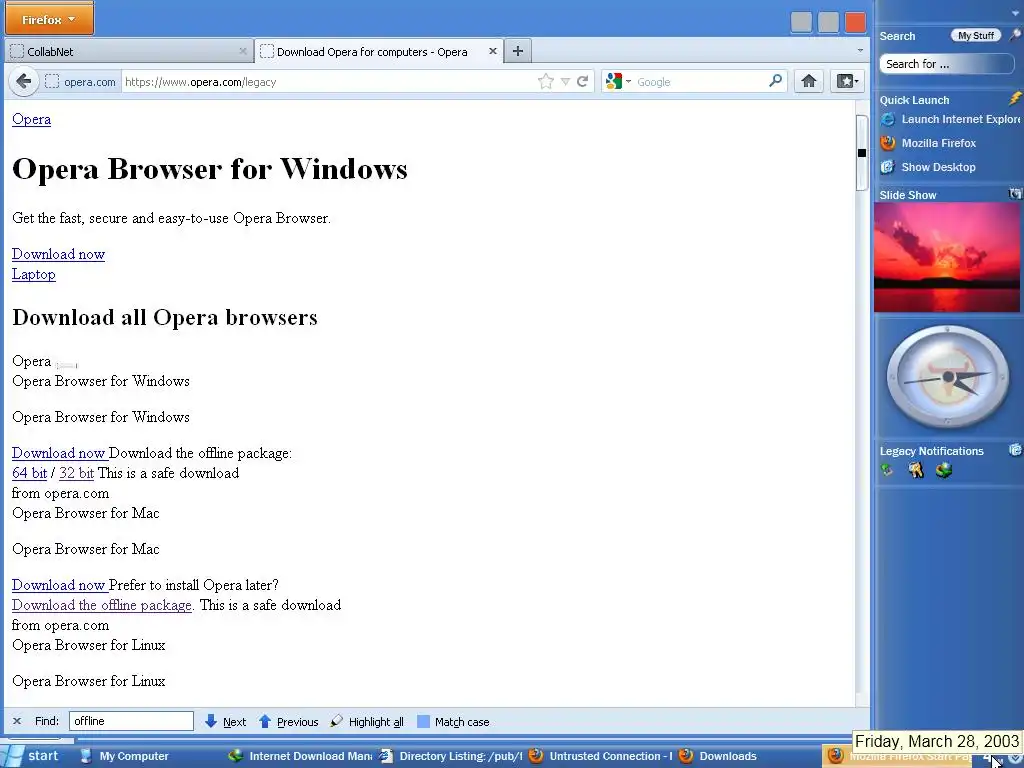The width and height of the screenshot is (1024, 768).
Task: Click the opera.com site identity box
Action: pos(80,82)
